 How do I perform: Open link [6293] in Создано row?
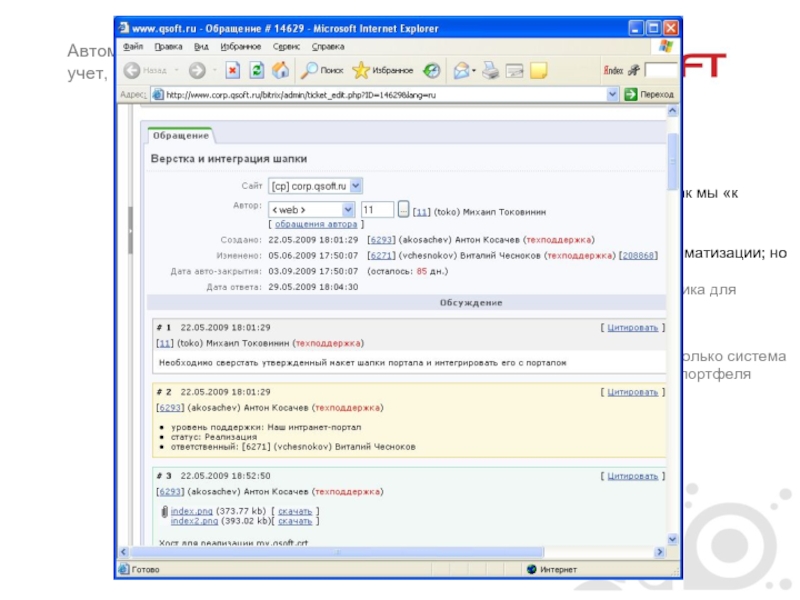tap(381, 240)
